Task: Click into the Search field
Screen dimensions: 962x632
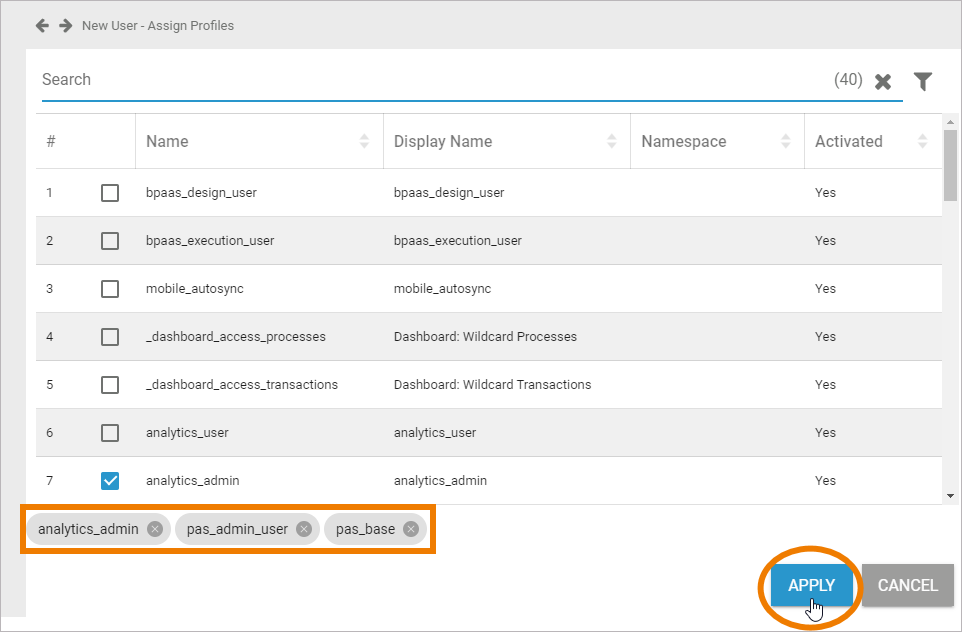Action: 430,80
